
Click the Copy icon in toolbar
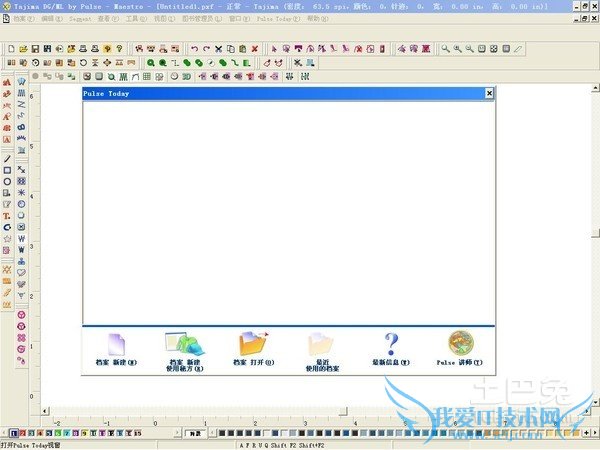(x=230, y=49)
